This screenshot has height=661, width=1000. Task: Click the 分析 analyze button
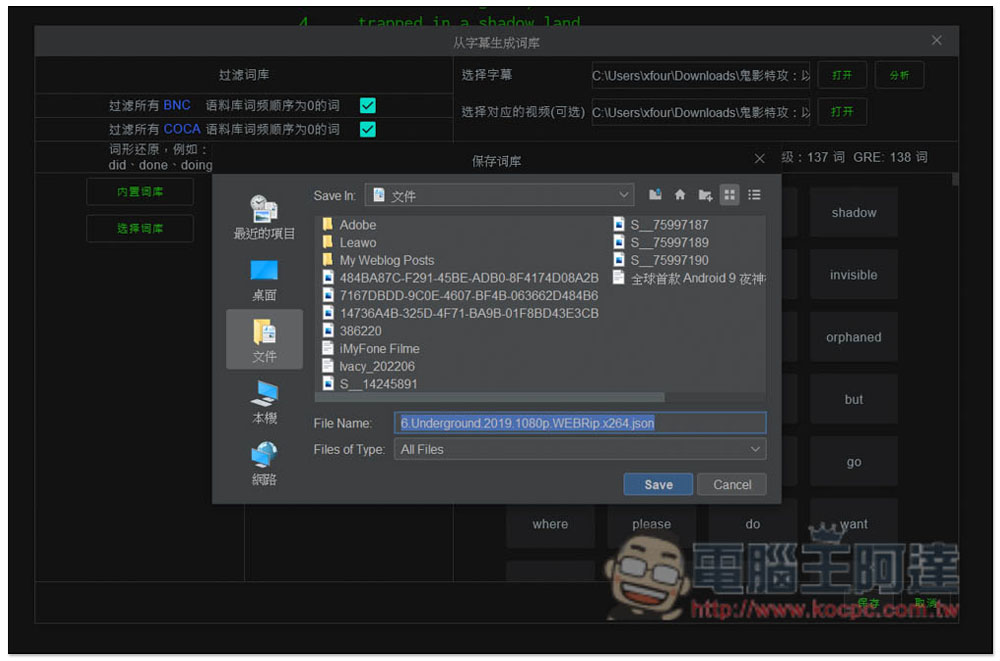(899, 75)
